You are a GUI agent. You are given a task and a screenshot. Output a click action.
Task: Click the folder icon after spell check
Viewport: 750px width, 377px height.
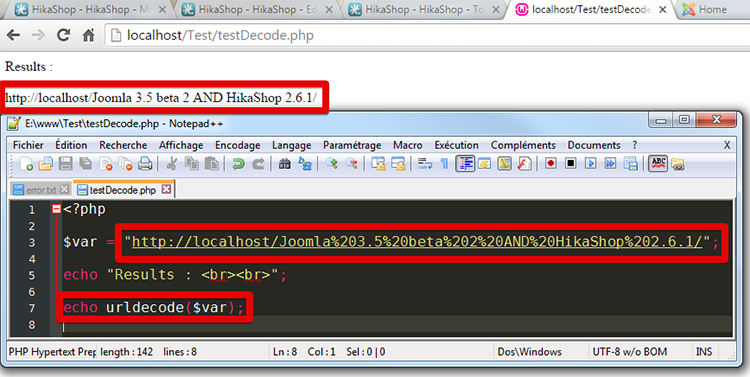pyautogui.click(x=678, y=164)
